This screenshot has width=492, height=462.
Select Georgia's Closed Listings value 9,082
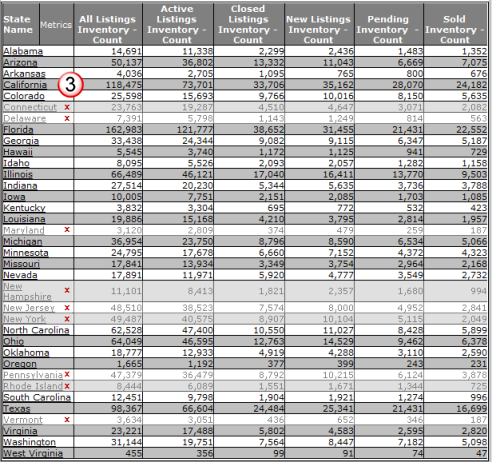pyautogui.click(x=271, y=141)
